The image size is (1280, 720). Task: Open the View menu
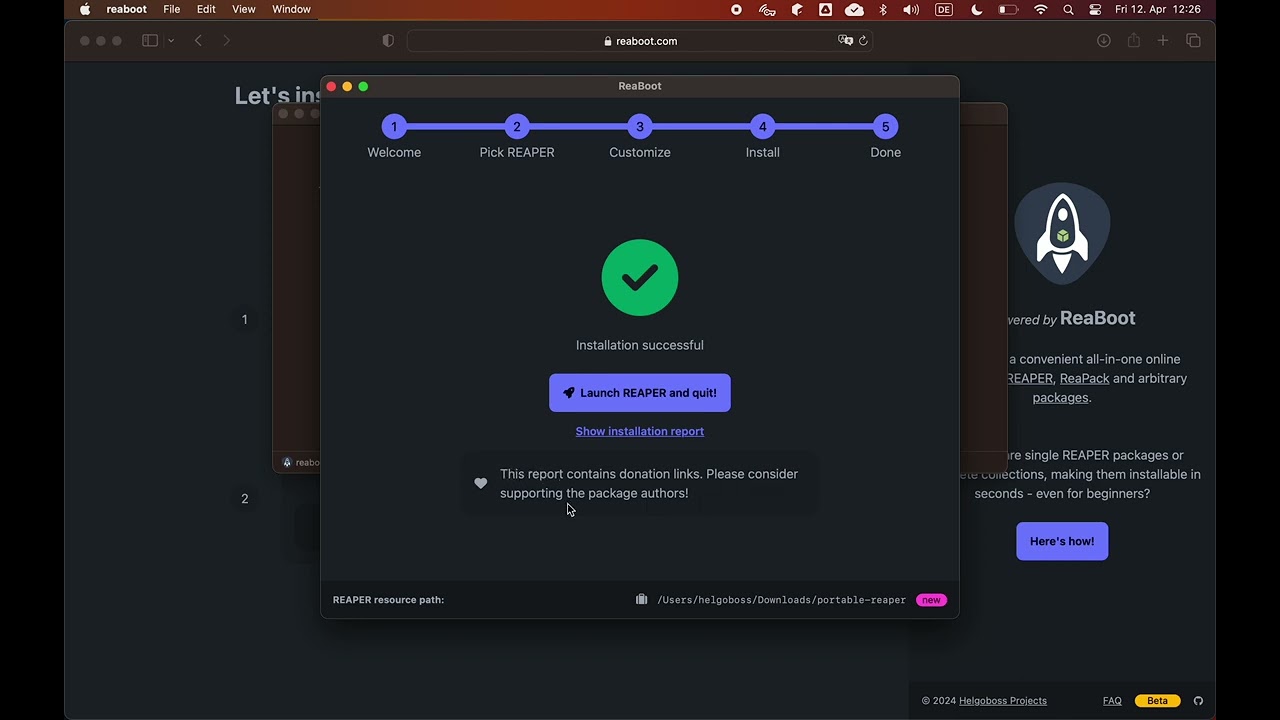pyautogui.click(x=244, y=10)
